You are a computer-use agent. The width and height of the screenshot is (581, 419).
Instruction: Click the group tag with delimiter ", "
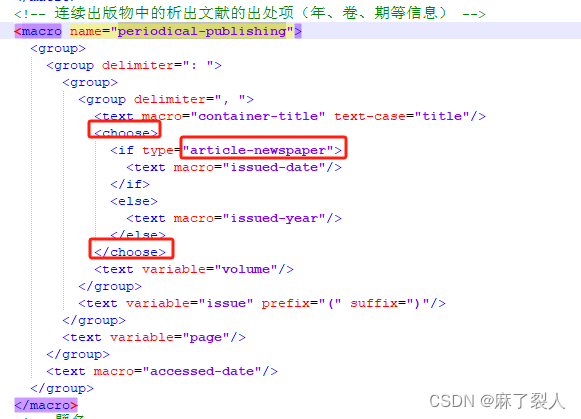coord(166,100)
